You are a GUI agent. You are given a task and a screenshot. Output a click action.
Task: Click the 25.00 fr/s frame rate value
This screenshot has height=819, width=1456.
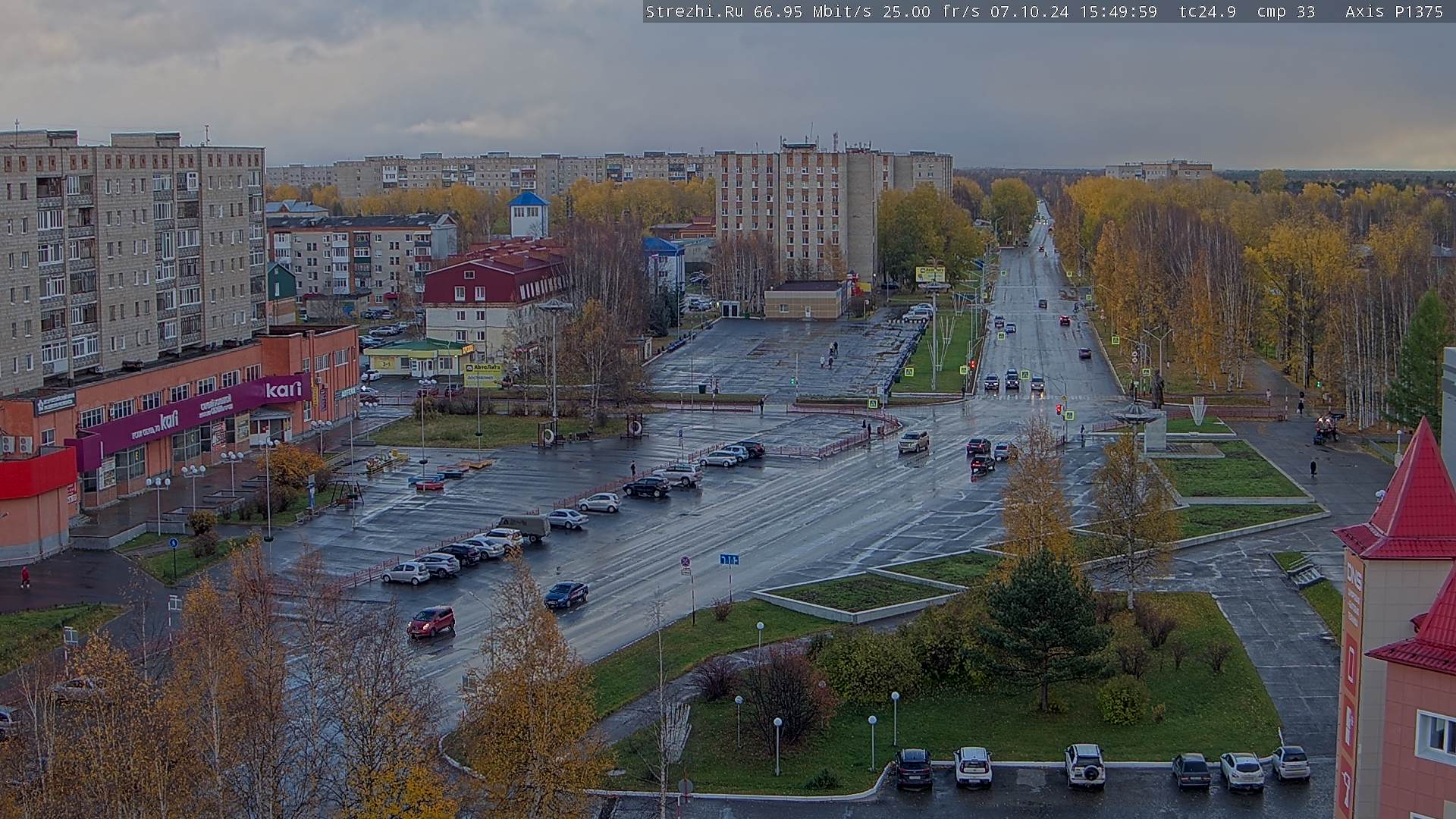(x=932, y=11)
